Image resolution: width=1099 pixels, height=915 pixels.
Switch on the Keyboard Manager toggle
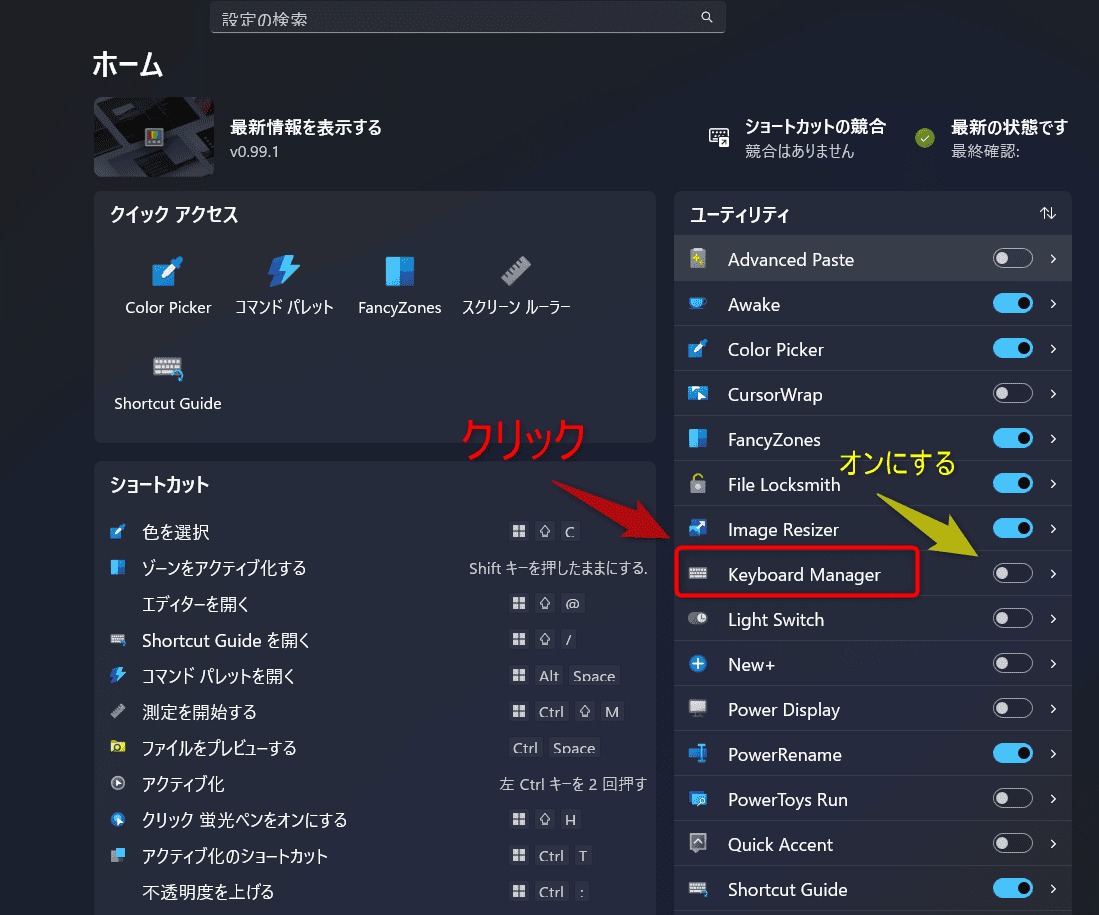coord(1012,573)
